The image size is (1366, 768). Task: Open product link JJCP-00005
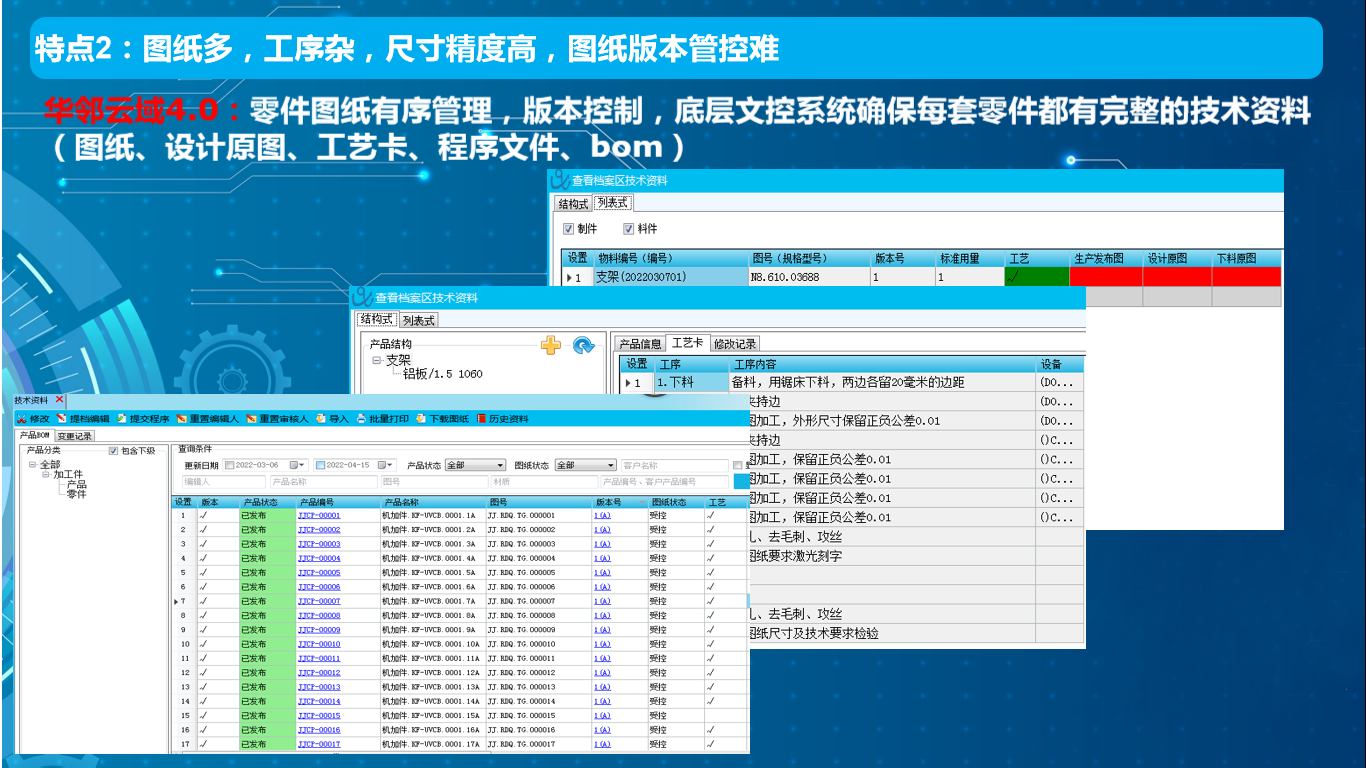319,573
